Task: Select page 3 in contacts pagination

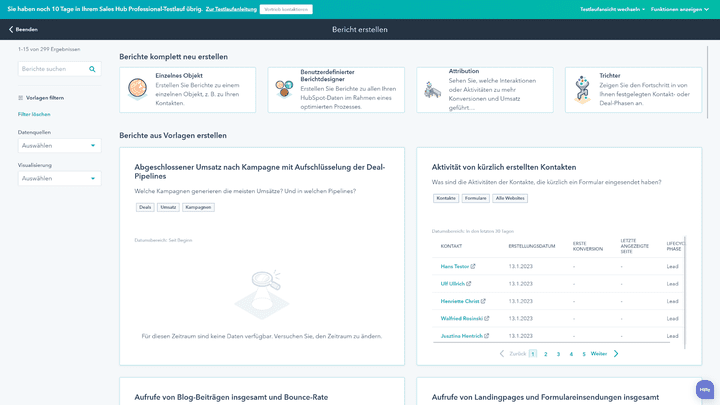Action: (x=558, y=354)
